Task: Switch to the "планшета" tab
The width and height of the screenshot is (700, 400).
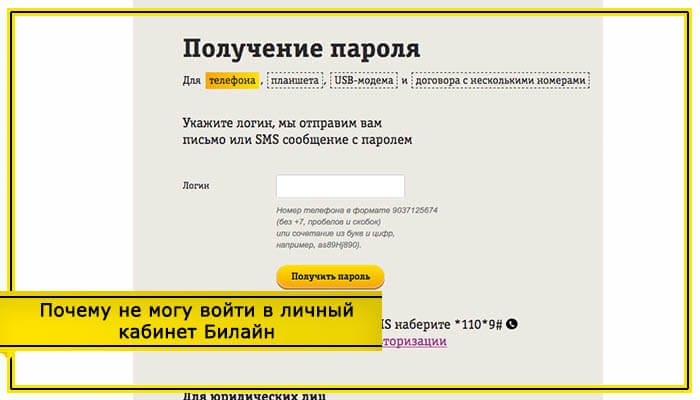Action: 295,80
